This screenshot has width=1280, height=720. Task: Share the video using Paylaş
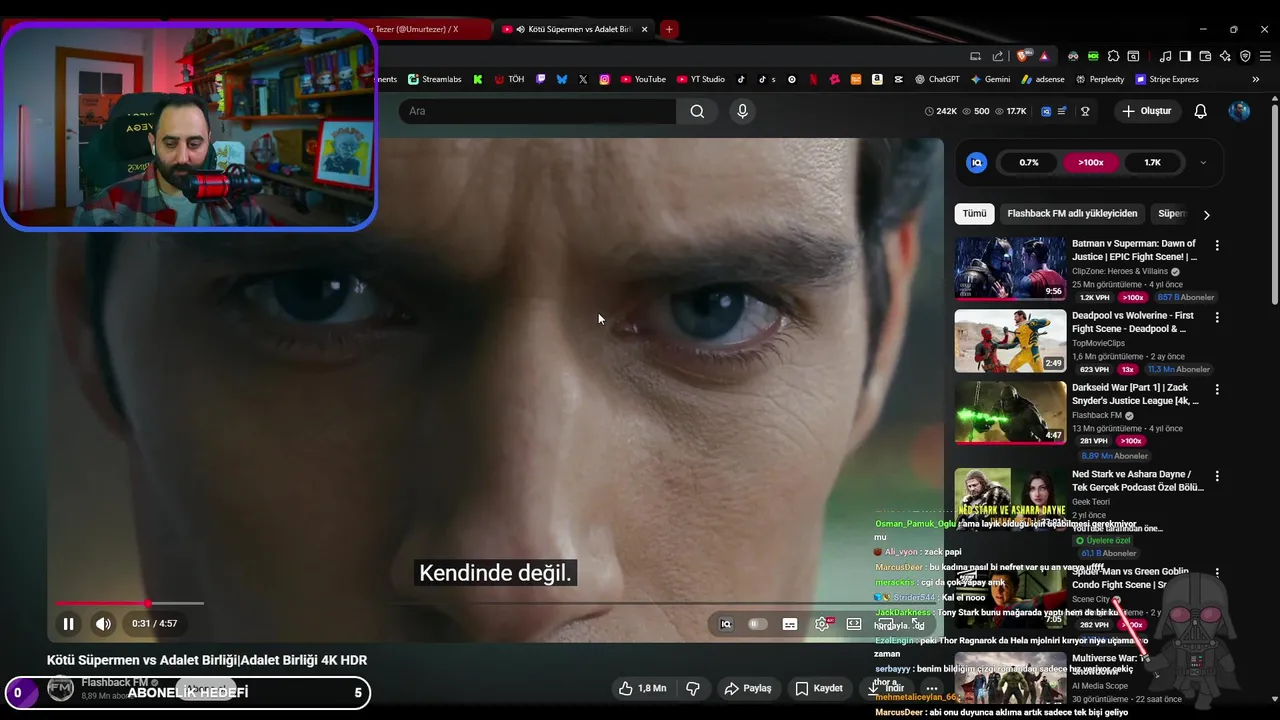click(748, 688)
